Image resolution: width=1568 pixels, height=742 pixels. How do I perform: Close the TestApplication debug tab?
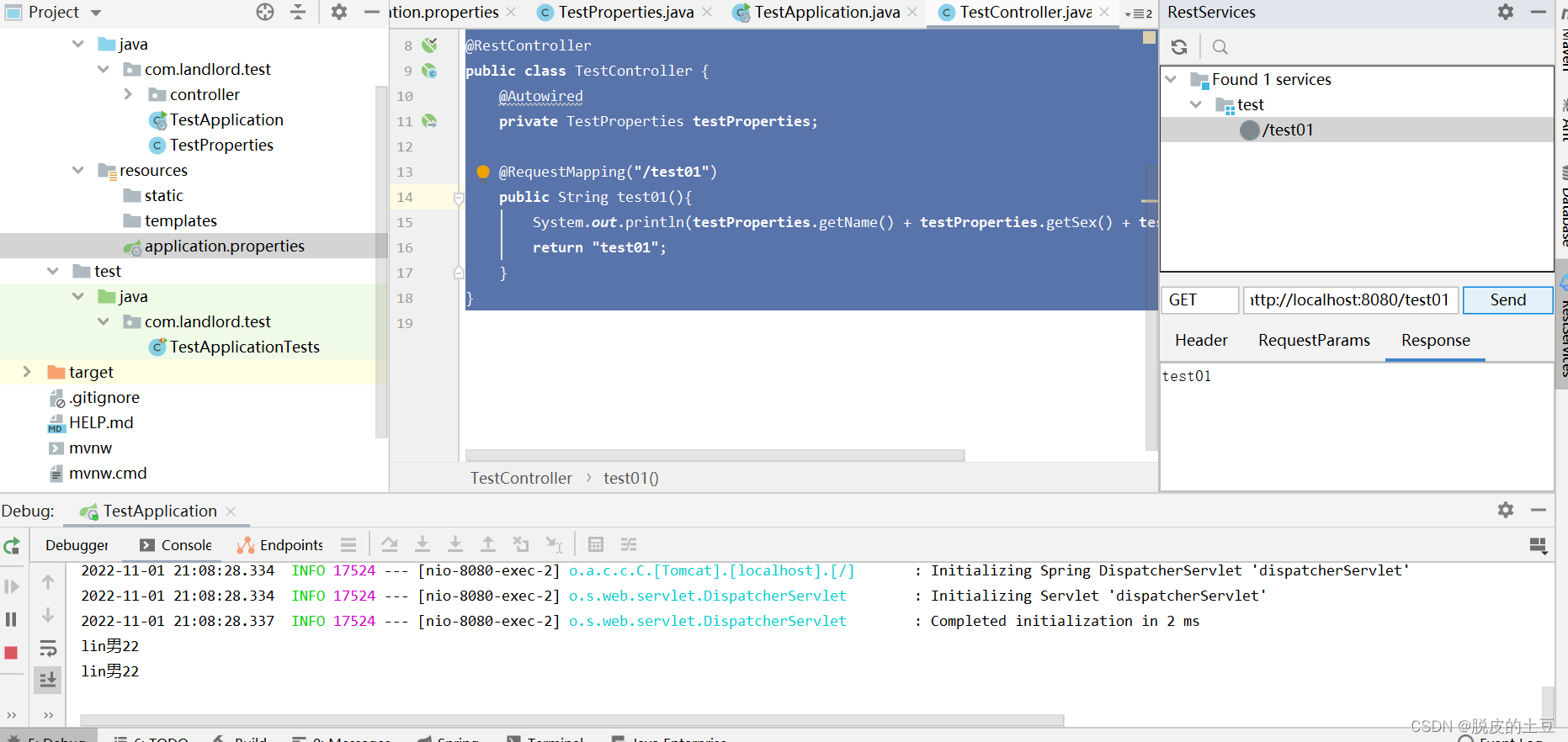pos(231,511)
